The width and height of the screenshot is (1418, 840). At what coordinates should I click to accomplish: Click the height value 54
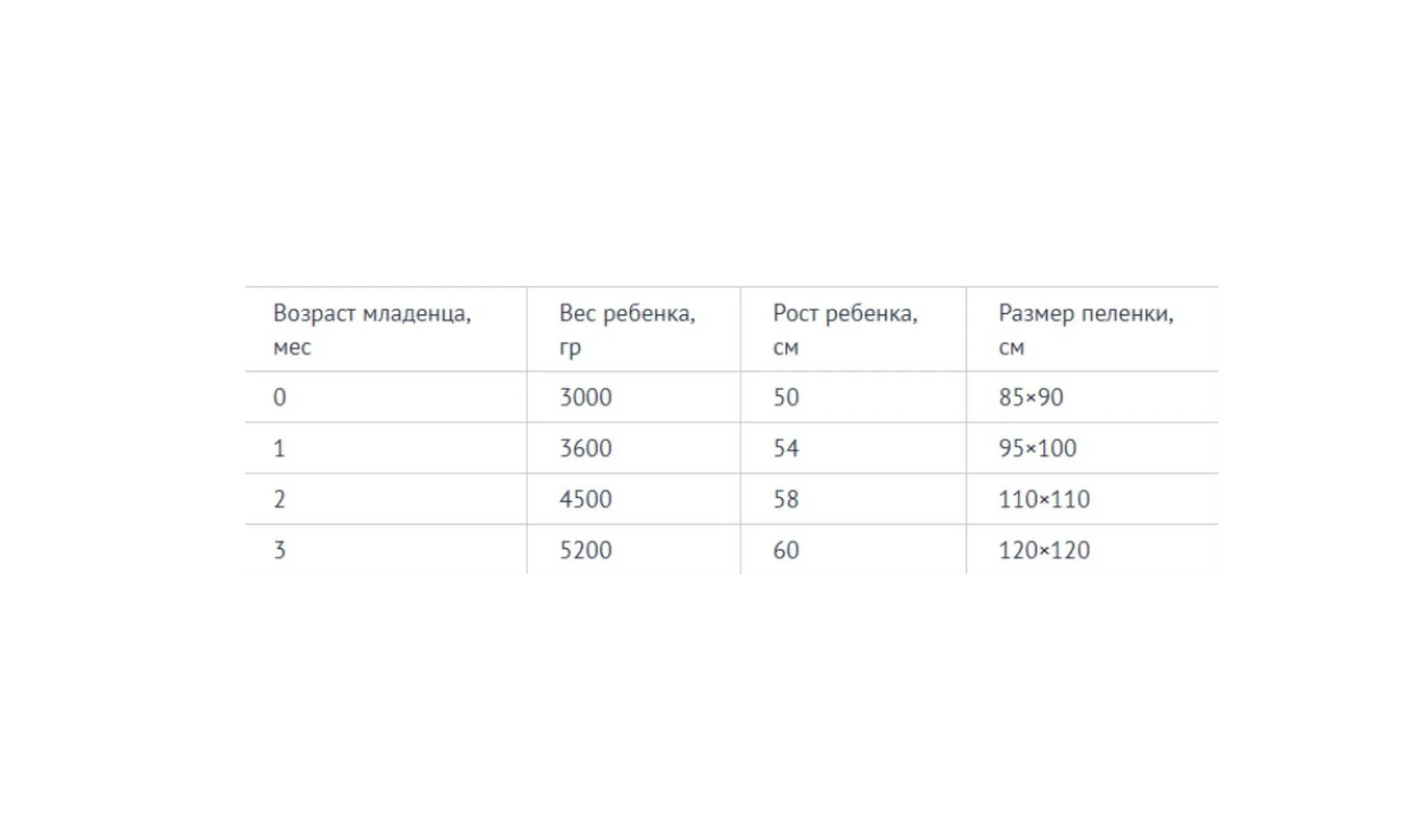pyautogui.click(x=853, y=448)
